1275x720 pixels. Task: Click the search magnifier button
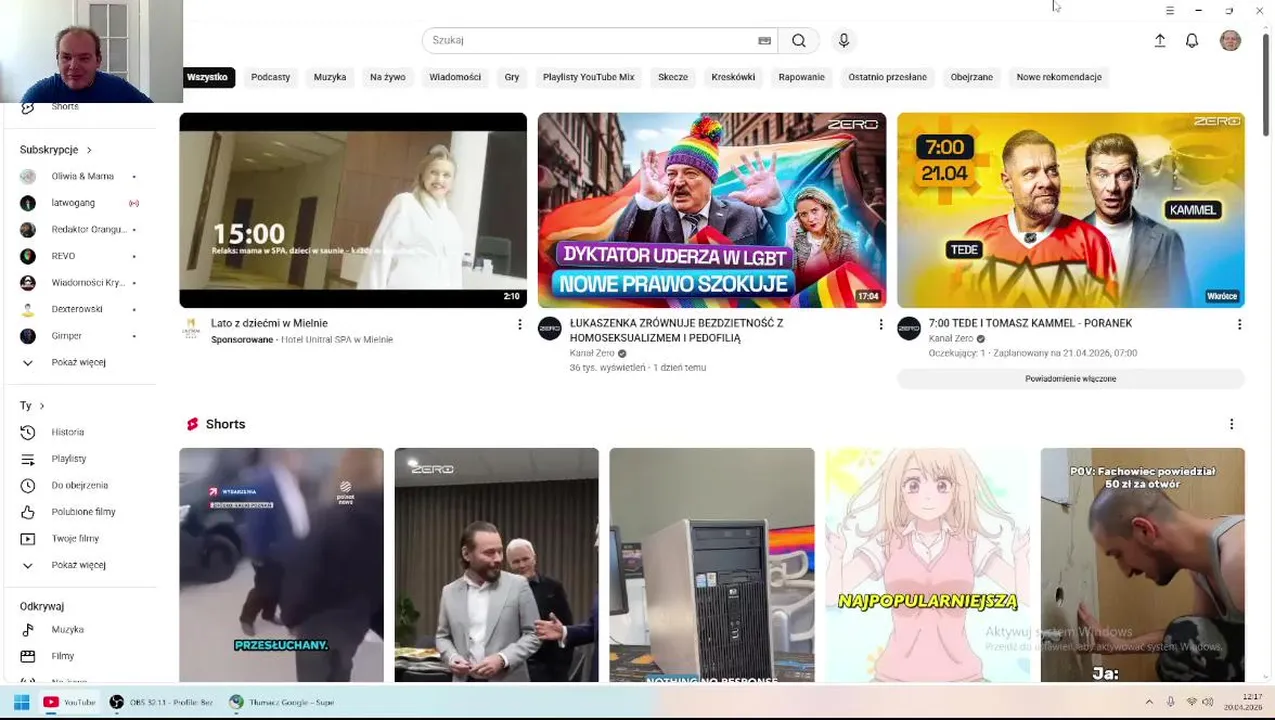click(798, 41)
